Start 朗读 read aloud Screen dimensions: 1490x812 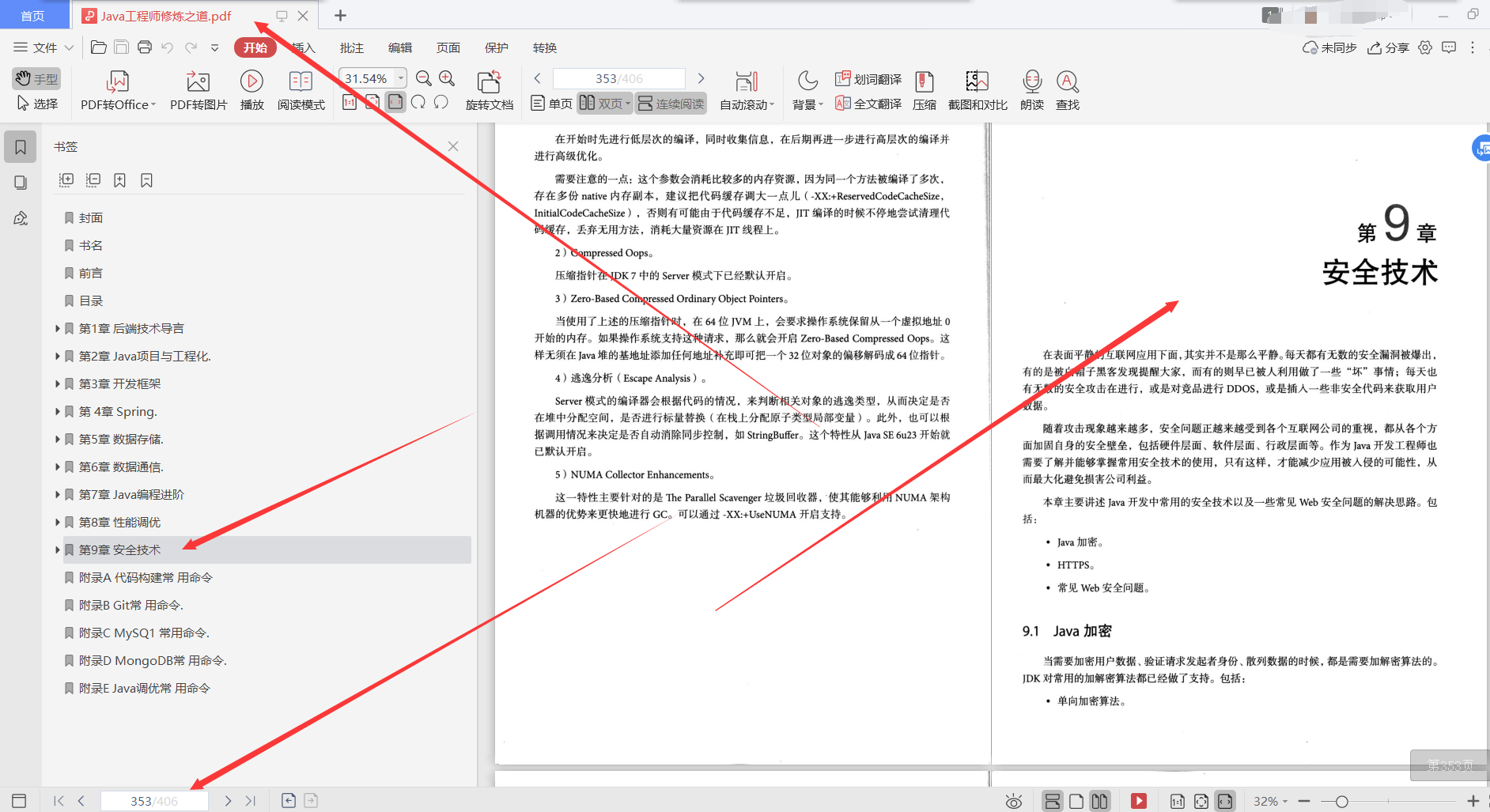1031,91
